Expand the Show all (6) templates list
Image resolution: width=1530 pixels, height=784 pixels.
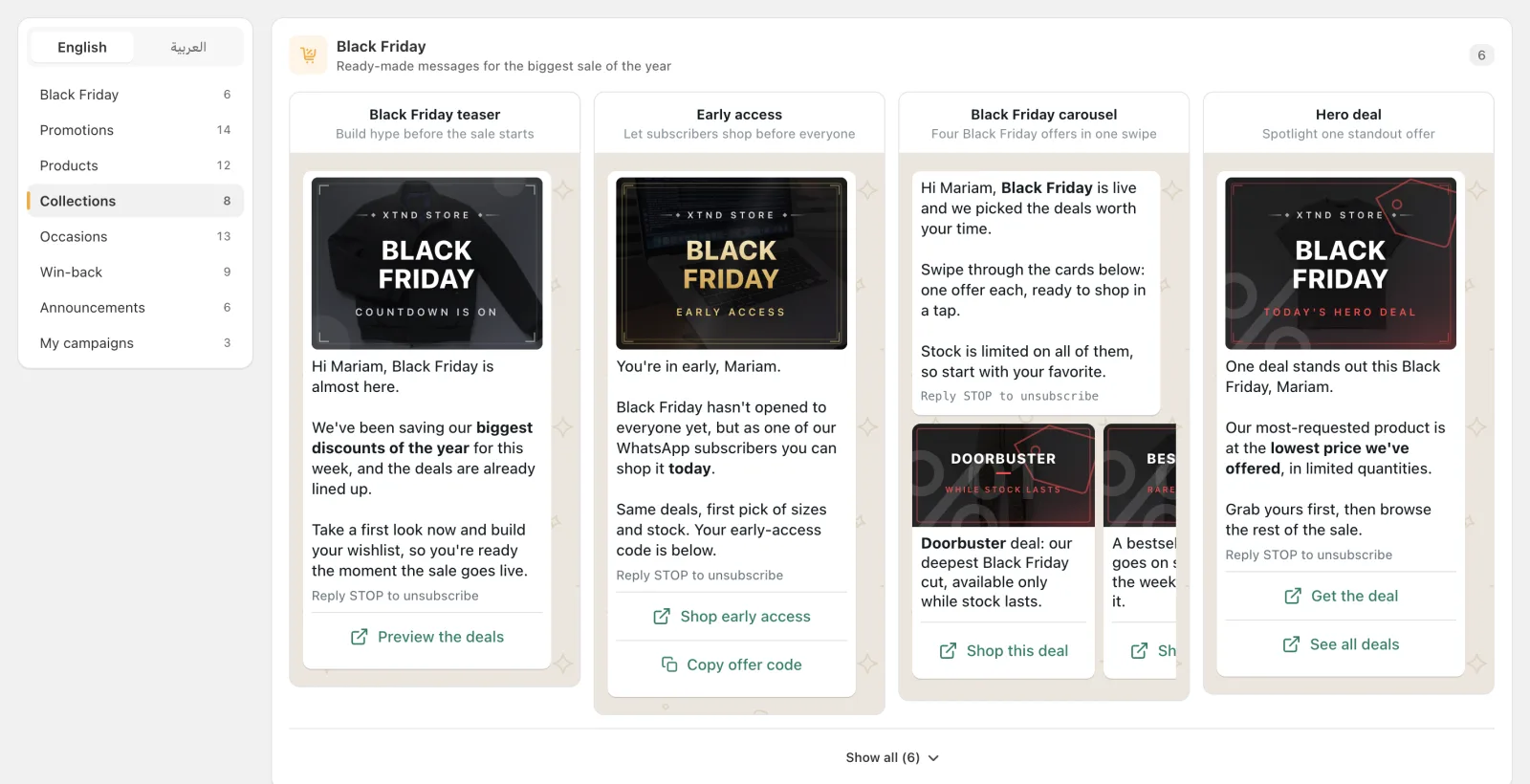click(x=892, y=757)
